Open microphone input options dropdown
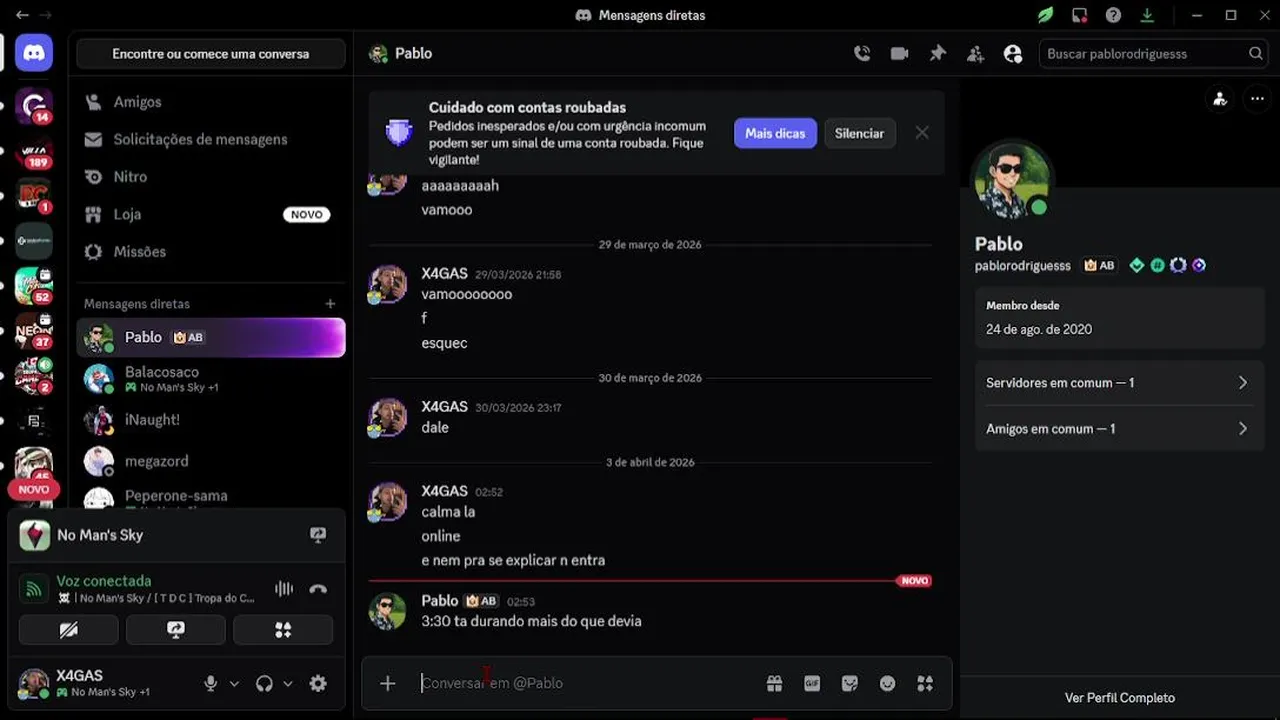The width and height of the screenshot is (1280, 720). [234, 684]
